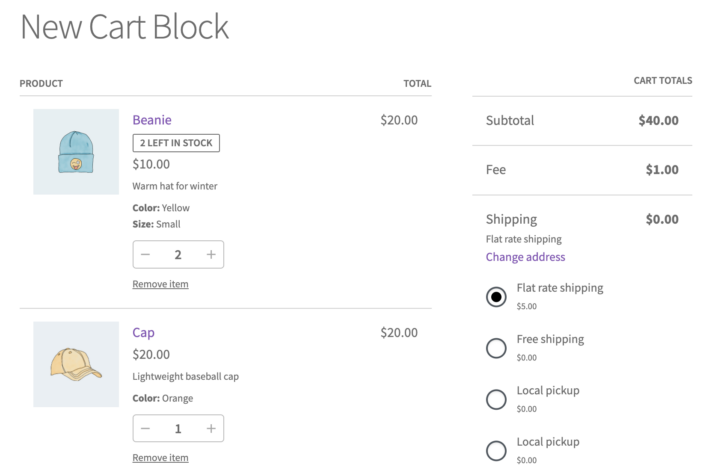Image resolution: width=712 pixels, height=473 pixels.
Task: Click the Beanie product thumbnail
Action: (x=76, y=152)
